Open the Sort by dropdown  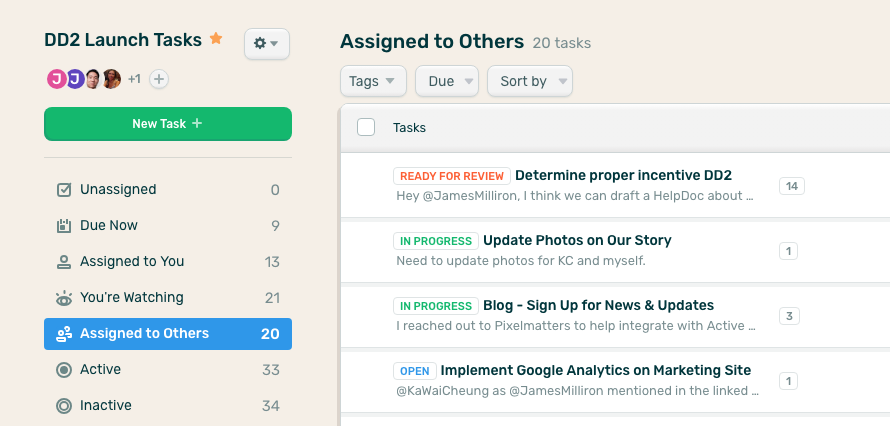[x=530, y=82]
